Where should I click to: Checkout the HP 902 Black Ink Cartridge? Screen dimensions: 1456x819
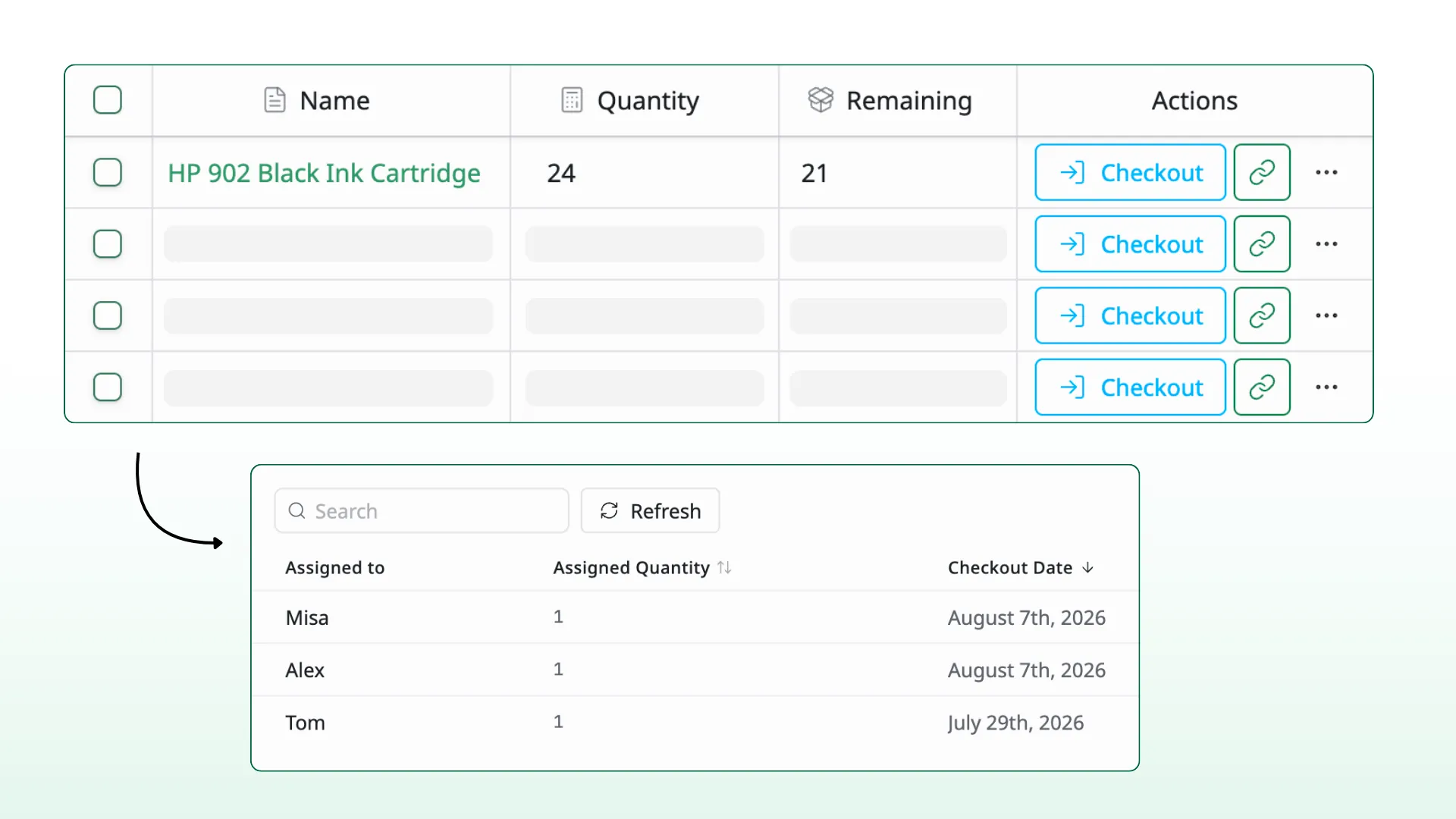pyautogui.click(x=1130, y=172)
